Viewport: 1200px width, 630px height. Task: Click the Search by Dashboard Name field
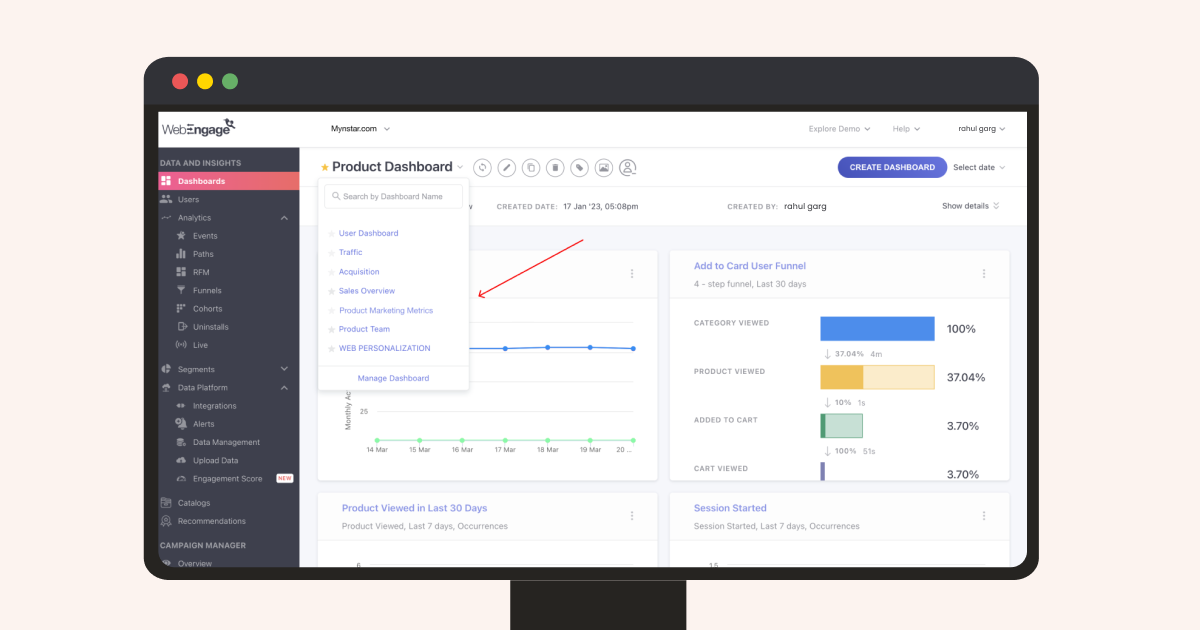point(394,196)
